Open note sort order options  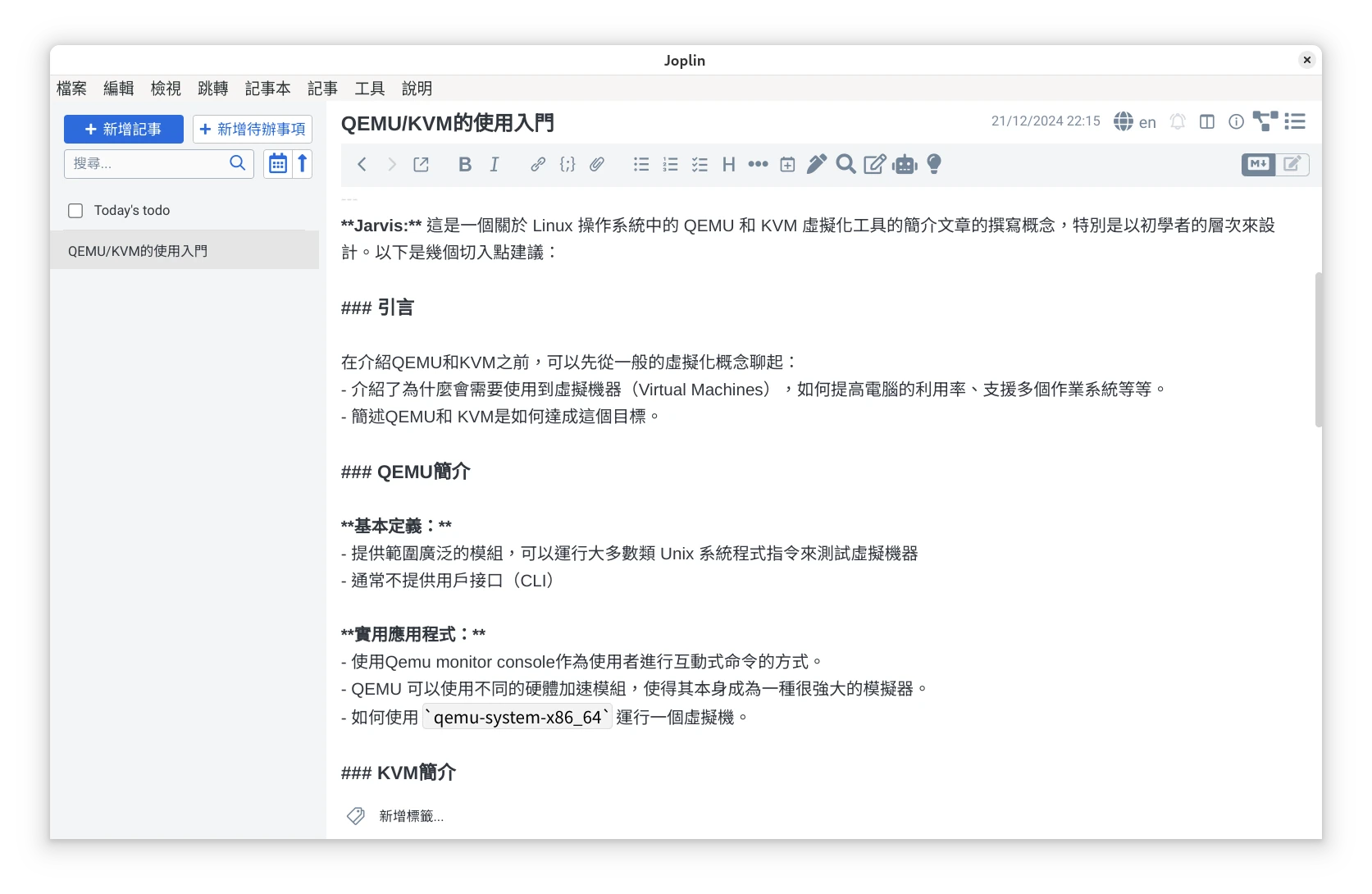(x=302, y=163)
